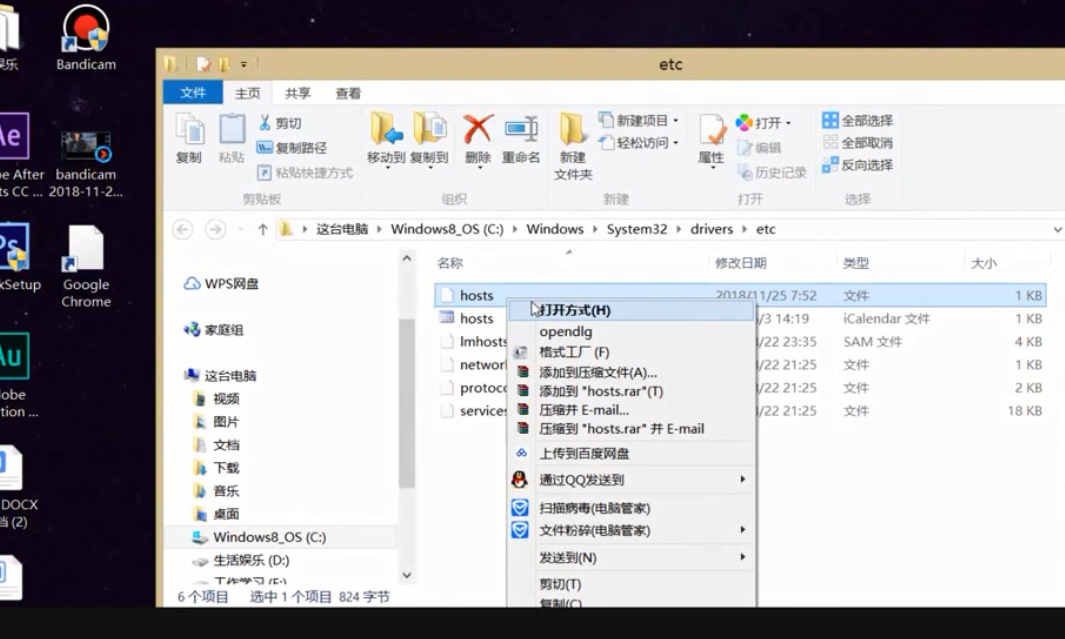This screenshot has width=1065, height=639.
Task: Choose Open with (打开方式) in context menu
Action: [631, 310]
